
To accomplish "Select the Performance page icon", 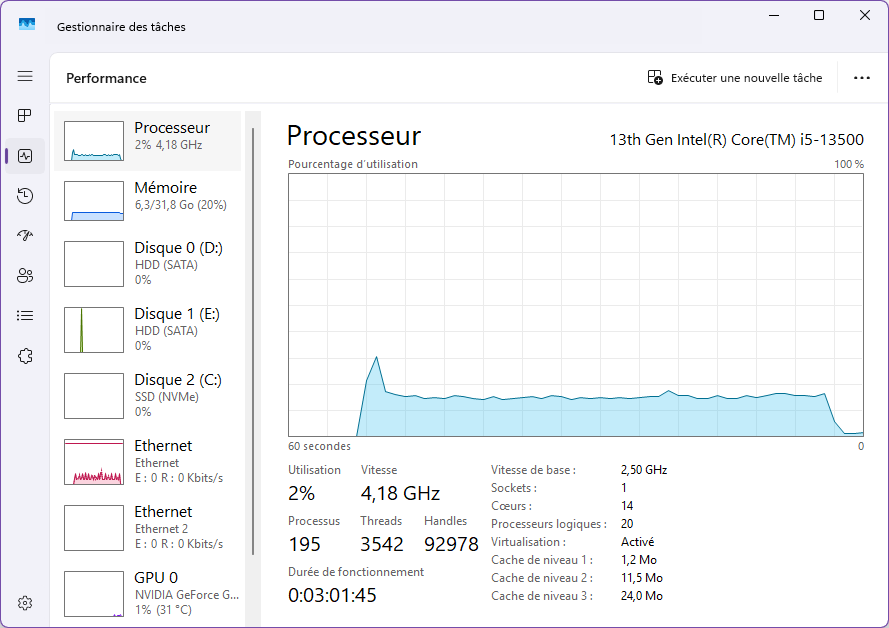I will click(25, 156).
